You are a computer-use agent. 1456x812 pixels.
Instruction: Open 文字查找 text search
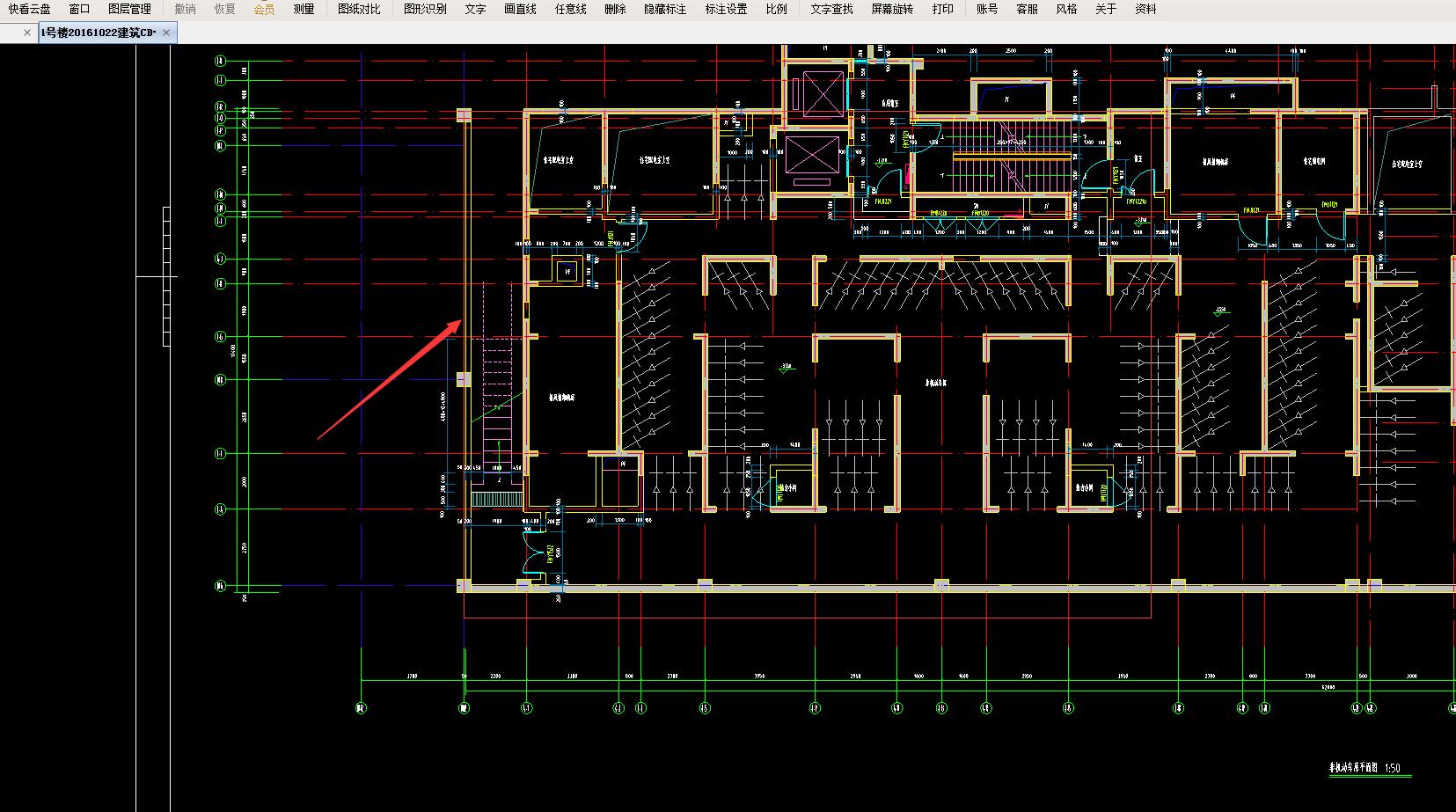(x=831, y=9)
